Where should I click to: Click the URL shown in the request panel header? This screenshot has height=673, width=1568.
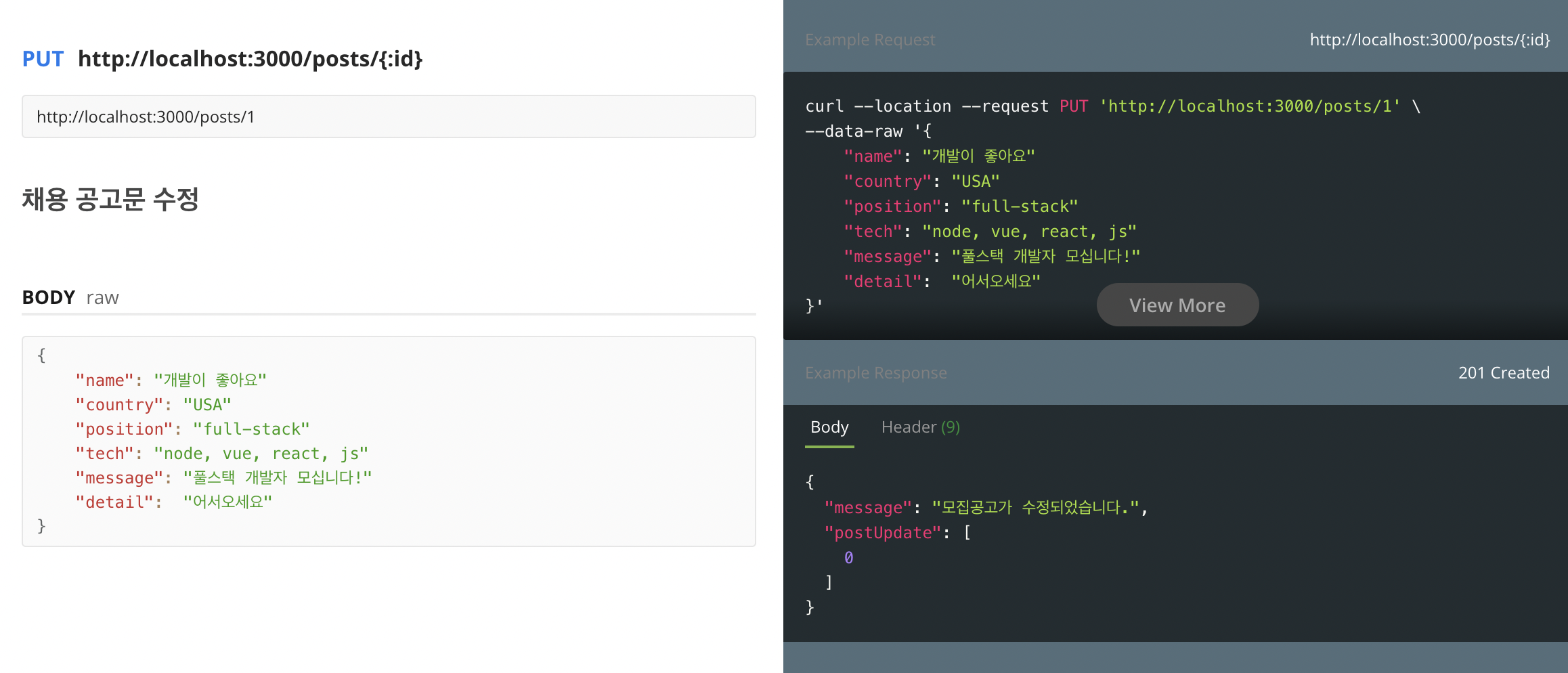click(x=1429, y=39)
